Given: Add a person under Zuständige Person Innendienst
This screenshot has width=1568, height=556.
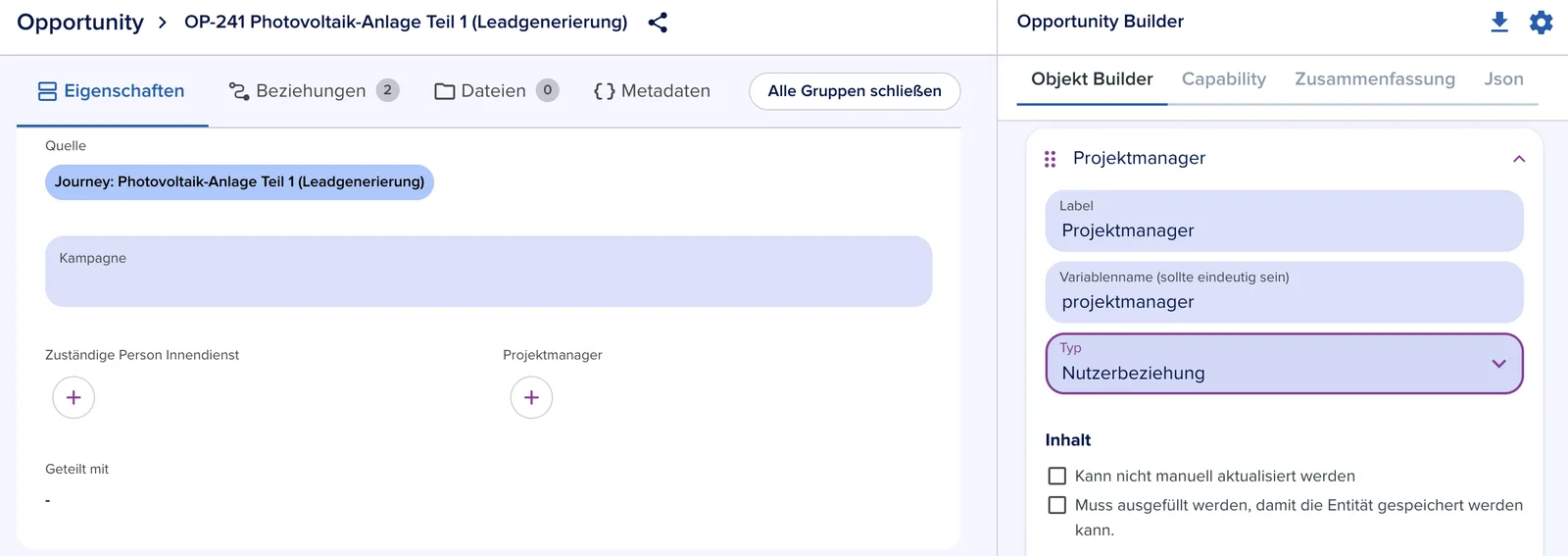Looking at the screenshot, I should (x=73, y=397).
